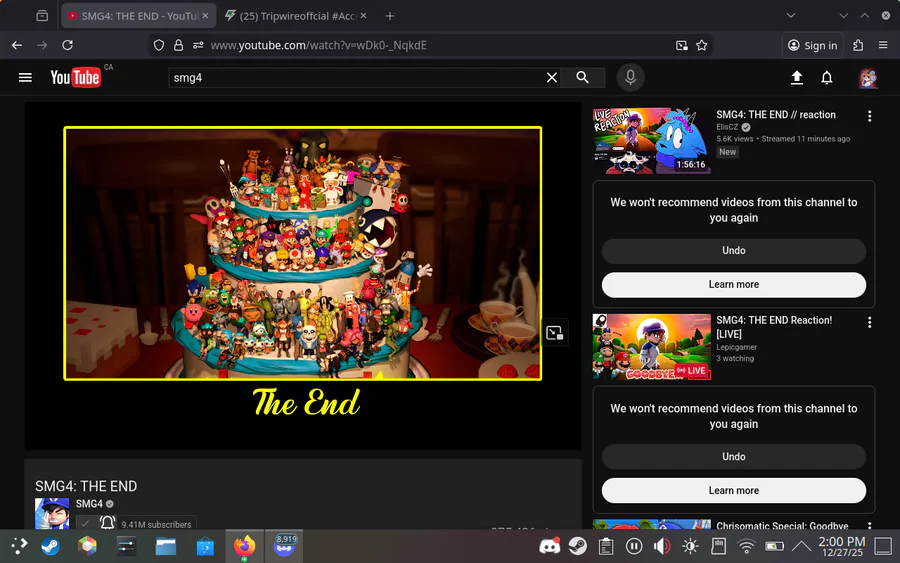Open Discord app with 8,919 badge
The width and height of the screenshot is (900, 563).
(x=284, y=546)
